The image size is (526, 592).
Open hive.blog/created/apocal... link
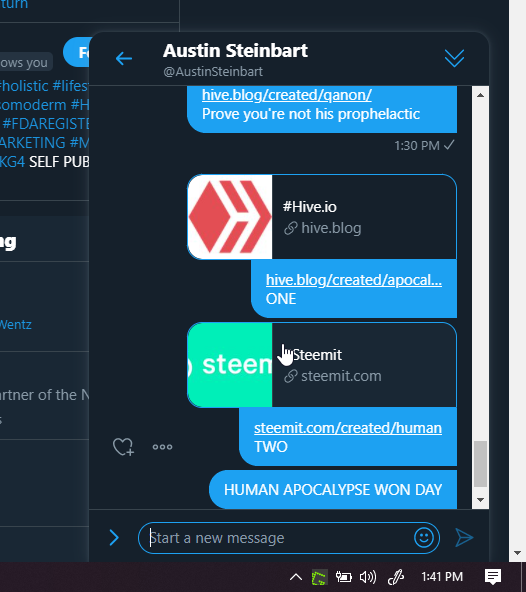click(x=353, y=280)
